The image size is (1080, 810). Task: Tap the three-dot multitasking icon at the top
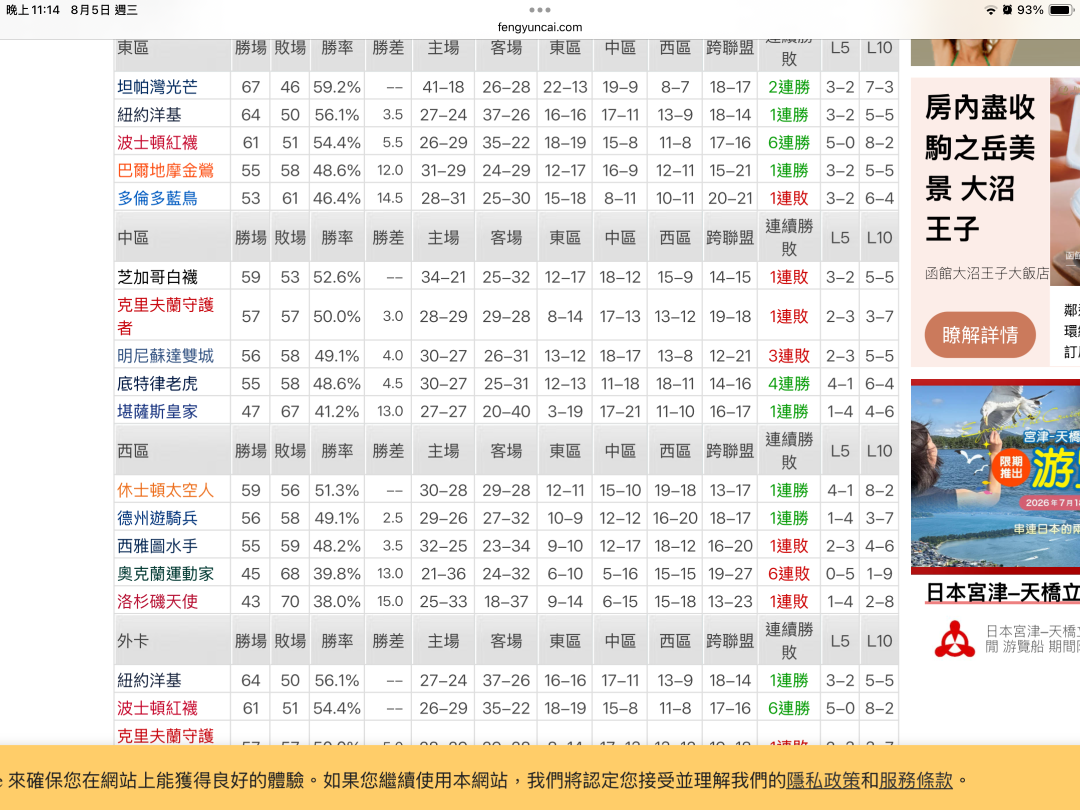pos(539,10)
